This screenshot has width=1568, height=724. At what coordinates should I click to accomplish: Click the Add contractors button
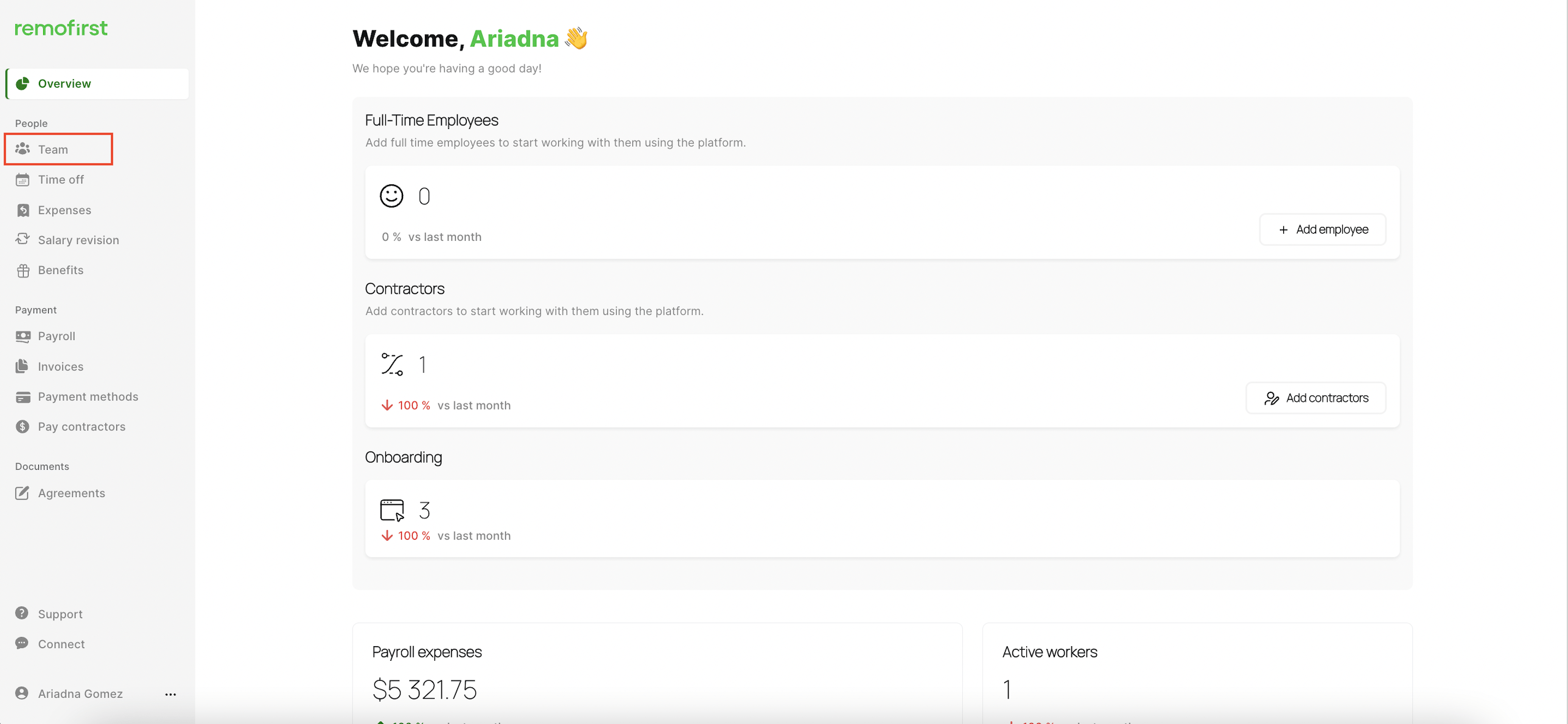click(1315, 398)
